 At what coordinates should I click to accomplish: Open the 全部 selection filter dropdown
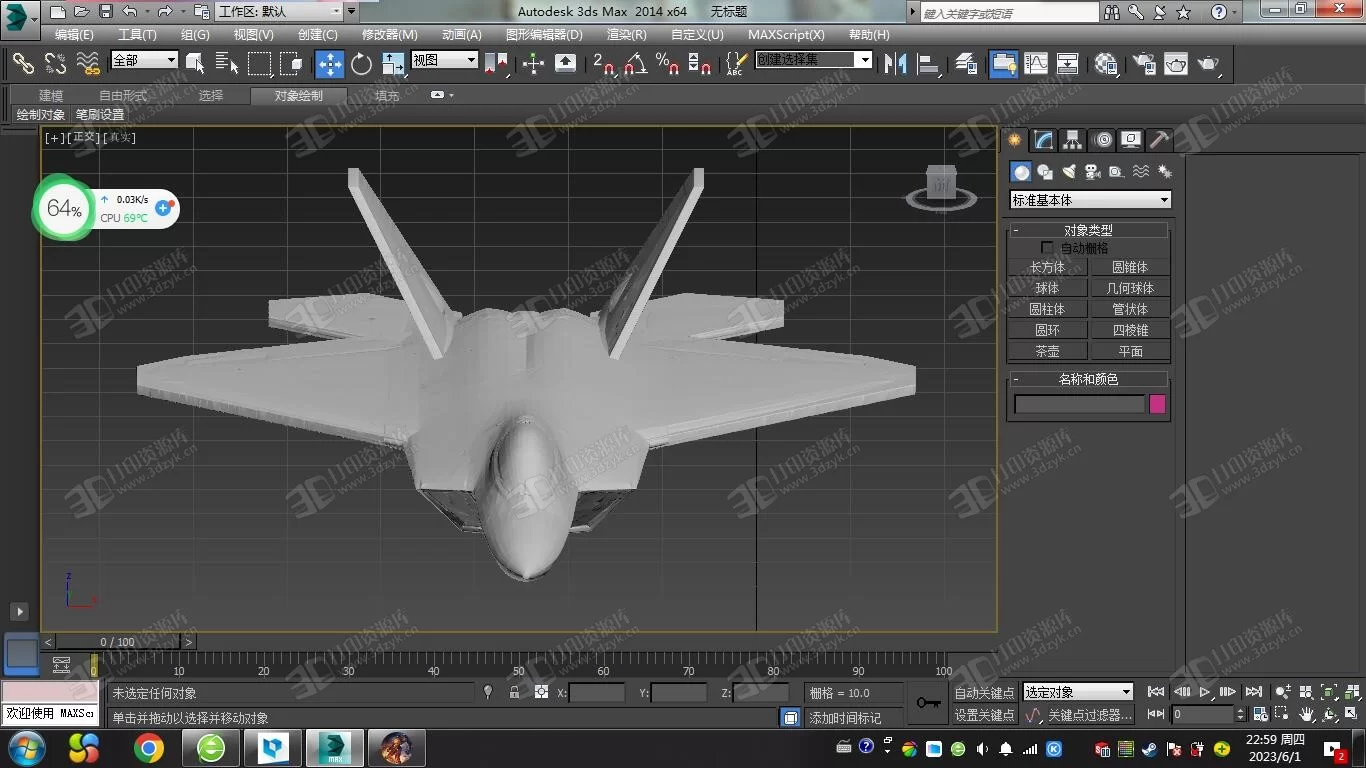(x=144, y=60)
